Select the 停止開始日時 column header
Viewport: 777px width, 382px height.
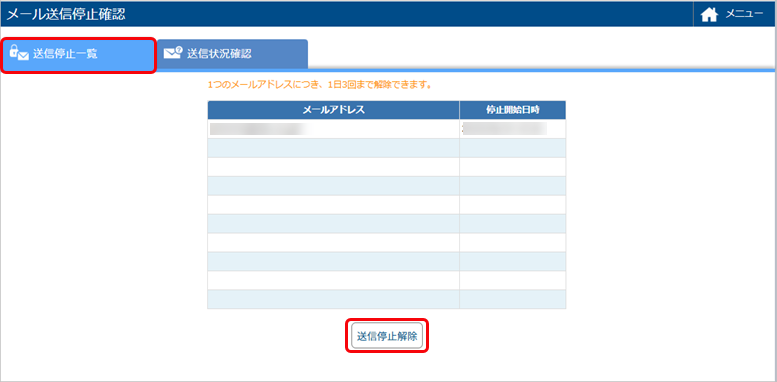(x=512, y=110)
